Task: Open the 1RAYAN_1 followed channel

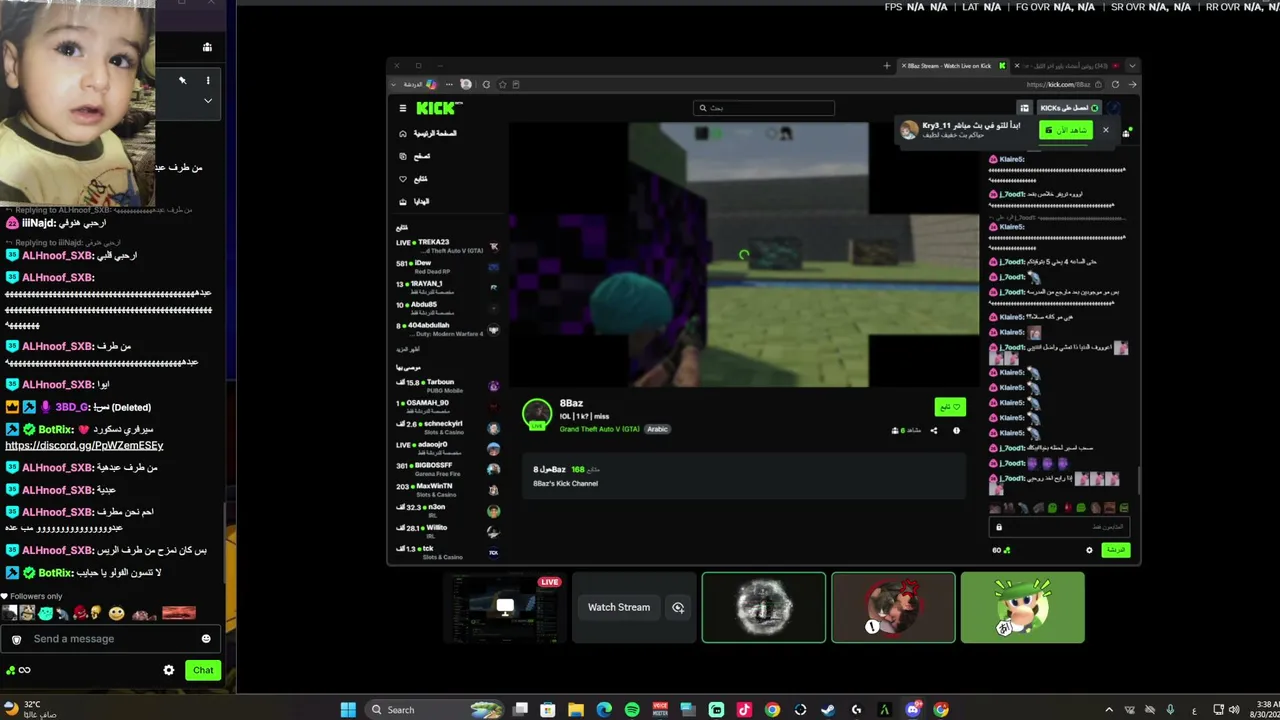Action: coord(447,286)
